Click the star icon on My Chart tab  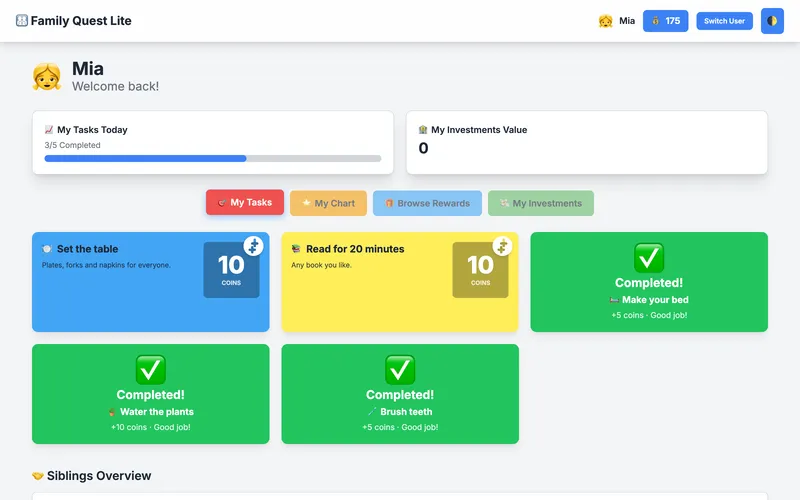[306, 203]
